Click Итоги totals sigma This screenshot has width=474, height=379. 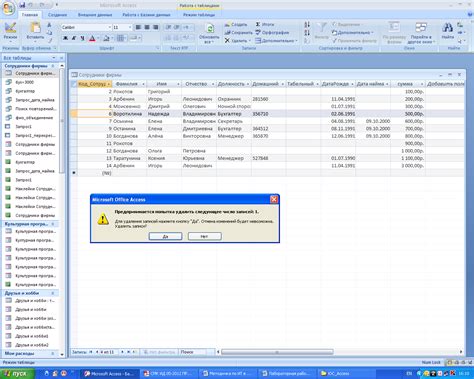point(265,25)
